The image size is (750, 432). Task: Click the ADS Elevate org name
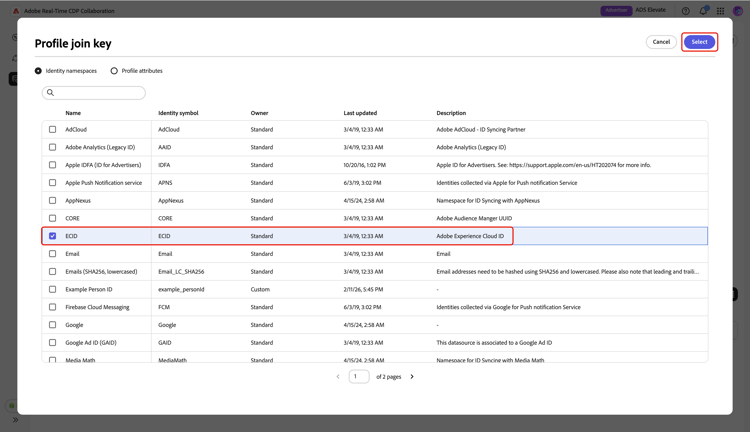coord(650,10)
